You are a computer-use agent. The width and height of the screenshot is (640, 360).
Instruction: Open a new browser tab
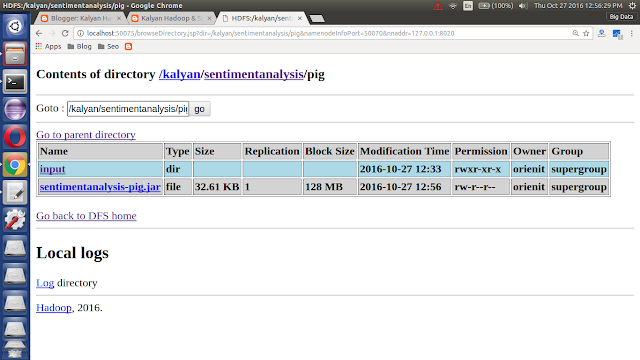click(317, 19)
